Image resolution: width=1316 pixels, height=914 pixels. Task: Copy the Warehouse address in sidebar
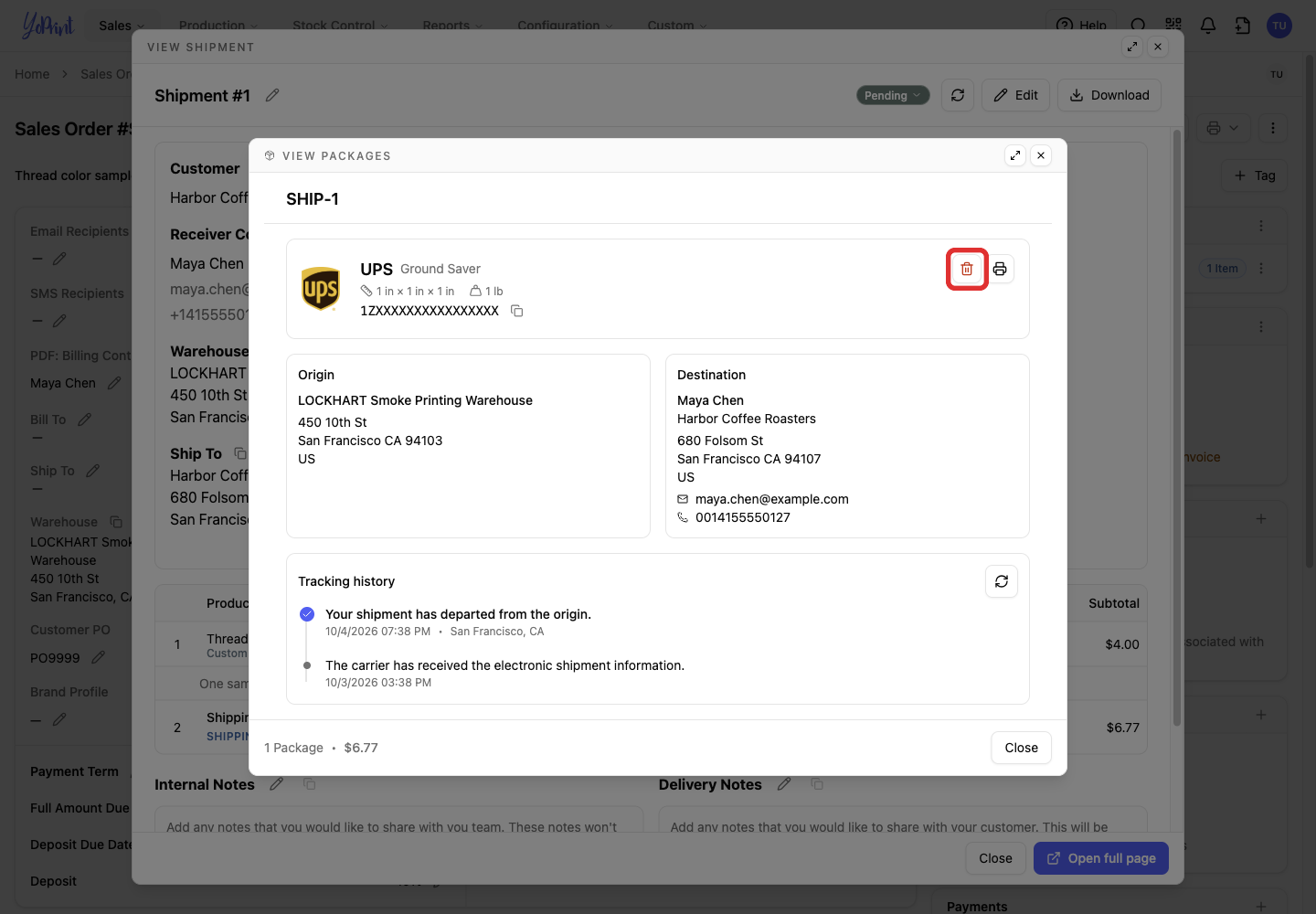(116, 522)
